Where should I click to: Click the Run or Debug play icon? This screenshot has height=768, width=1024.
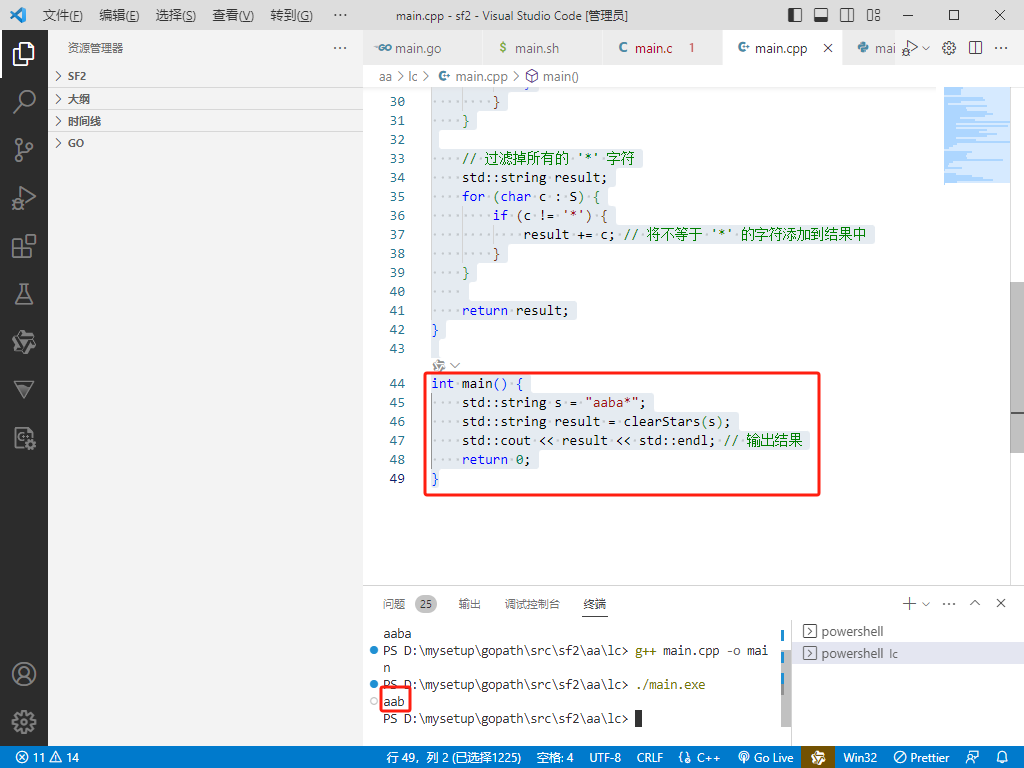click(x=910, y=48)
